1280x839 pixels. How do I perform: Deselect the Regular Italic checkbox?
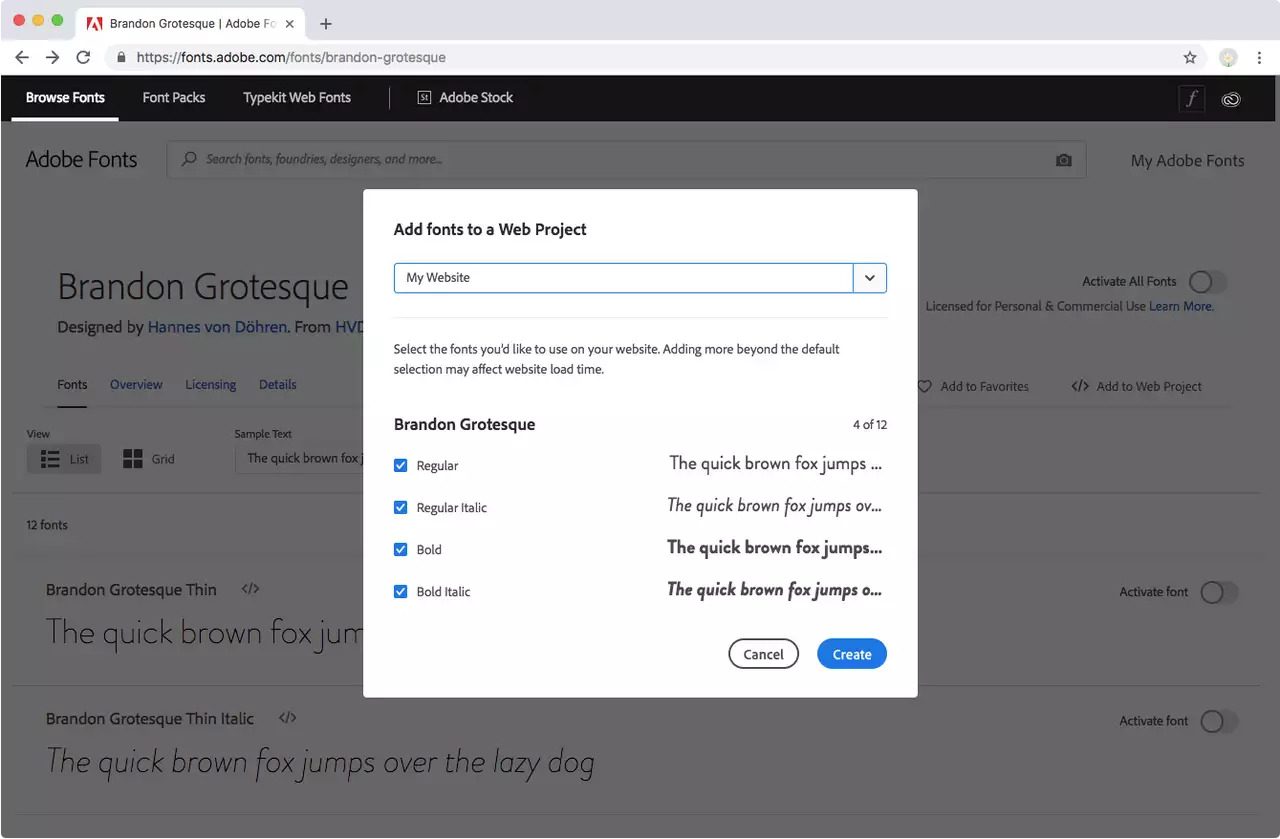[401, 508]
